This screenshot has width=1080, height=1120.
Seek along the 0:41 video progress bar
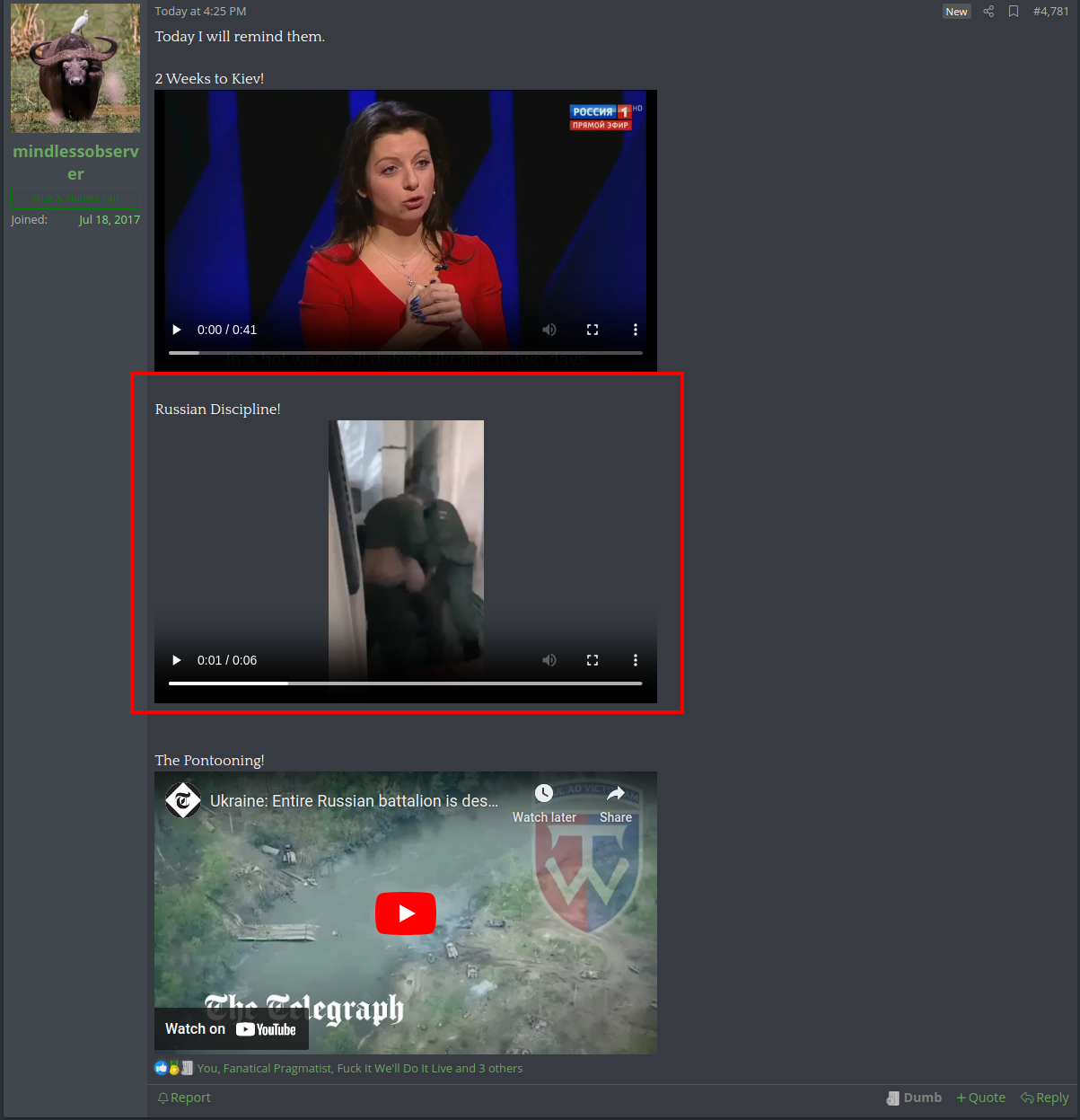(406, 353)
